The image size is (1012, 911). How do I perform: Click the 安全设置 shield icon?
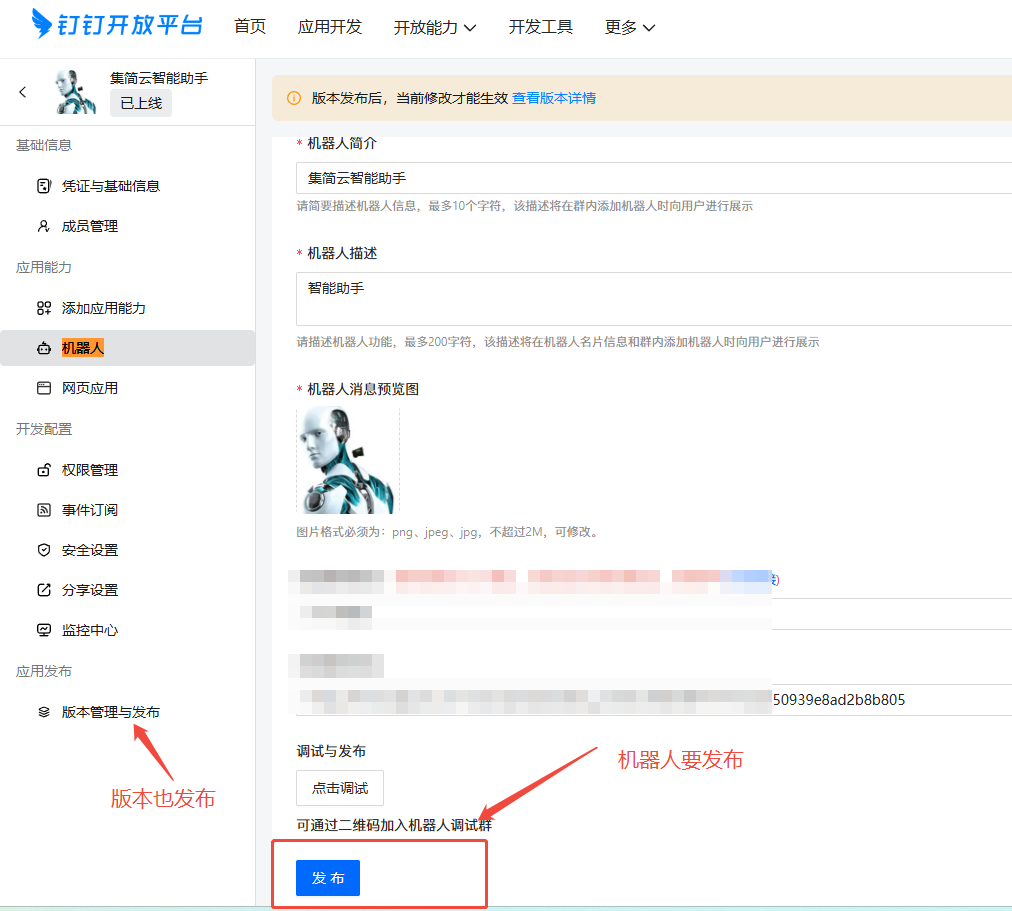[44, 550]
